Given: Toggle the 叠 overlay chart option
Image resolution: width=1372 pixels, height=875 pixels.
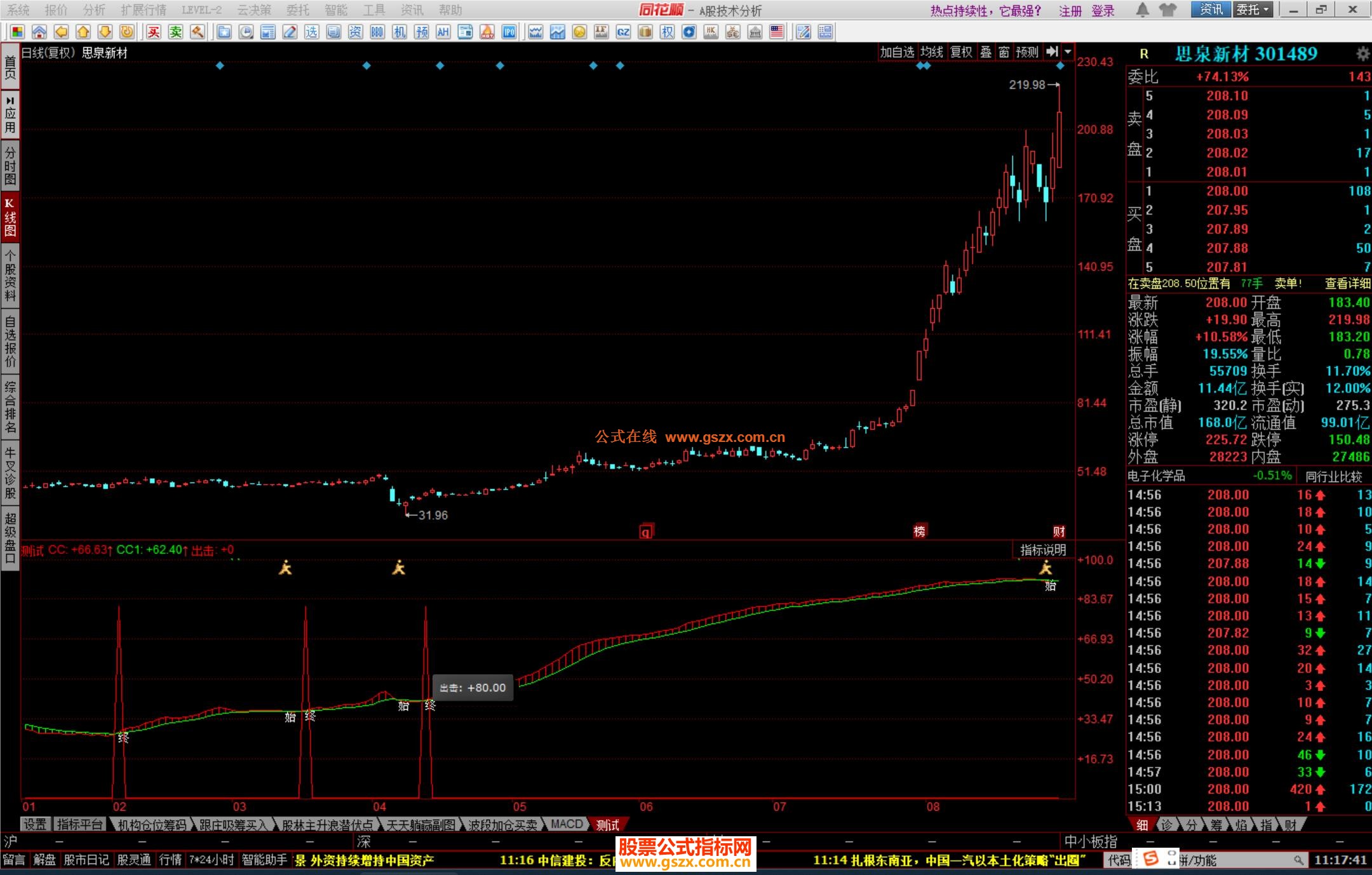Looking at the screenshot, I should click(986, 52).
